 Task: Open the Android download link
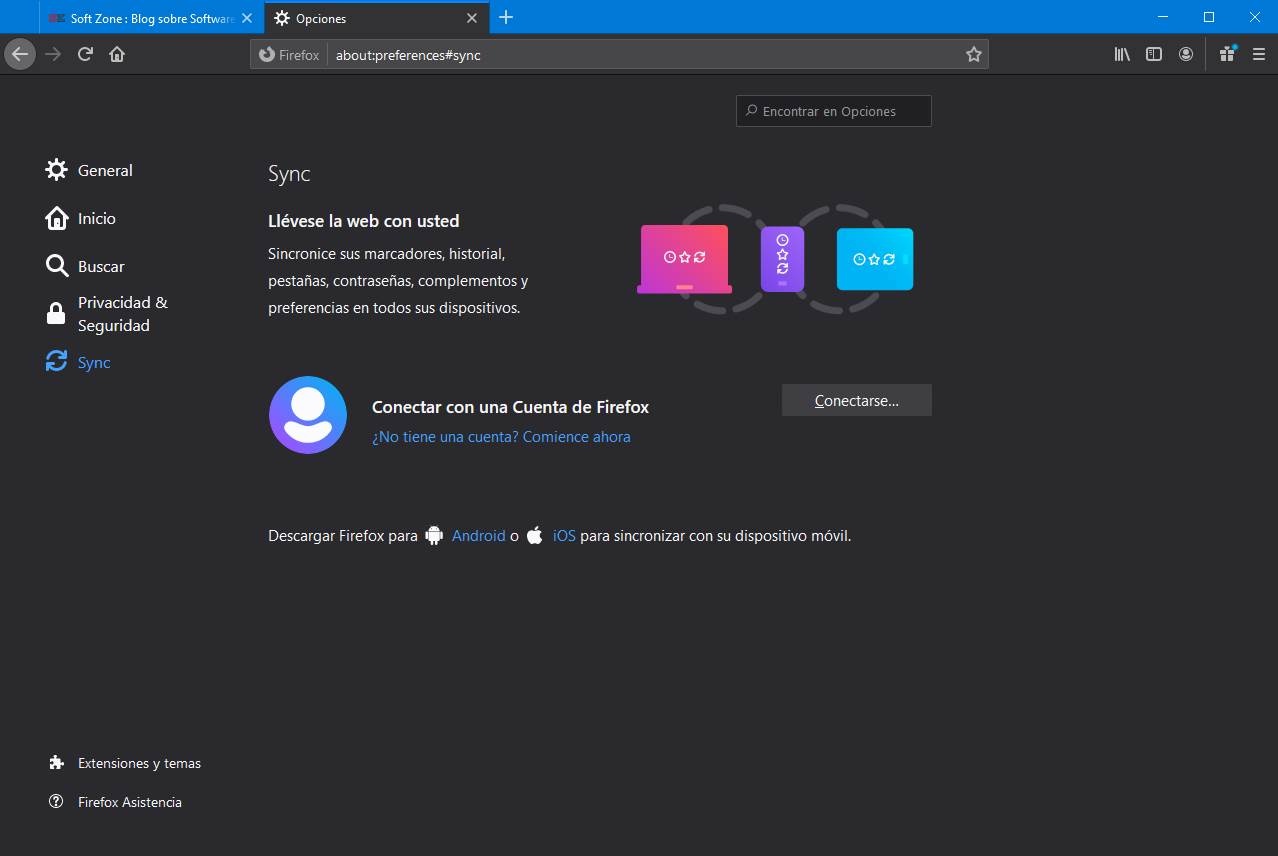tap(478, 536)
